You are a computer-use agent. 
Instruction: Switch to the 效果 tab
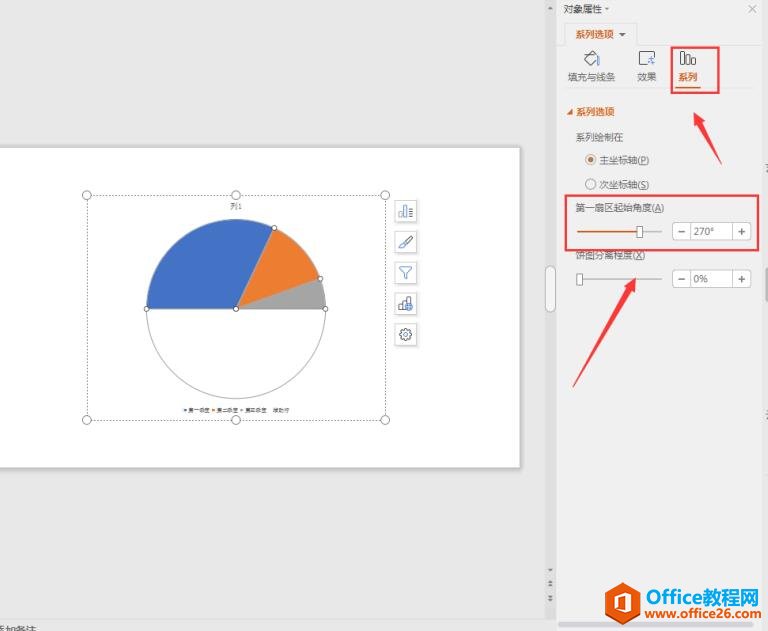(647, 67)
